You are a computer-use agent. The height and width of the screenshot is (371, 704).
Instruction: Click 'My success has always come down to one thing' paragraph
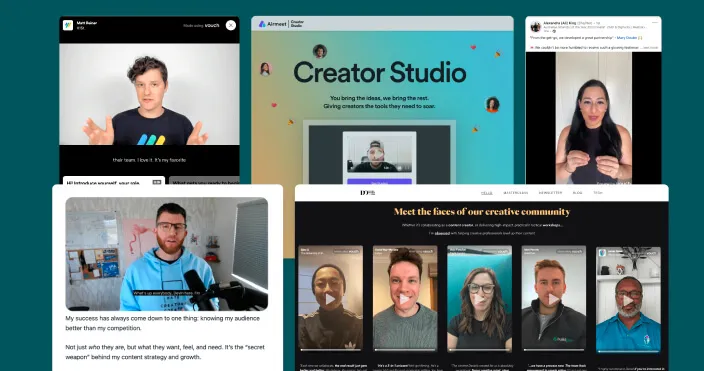coord(163,323)
